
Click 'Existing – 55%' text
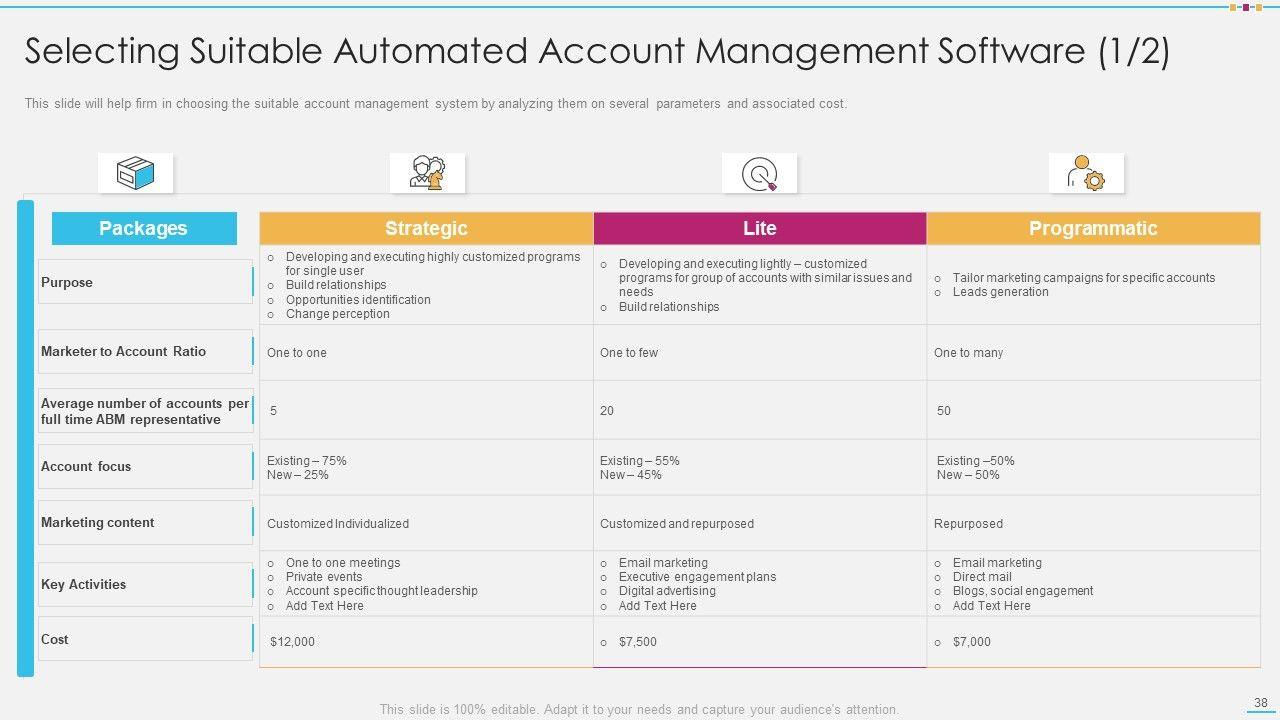[640, 461]
